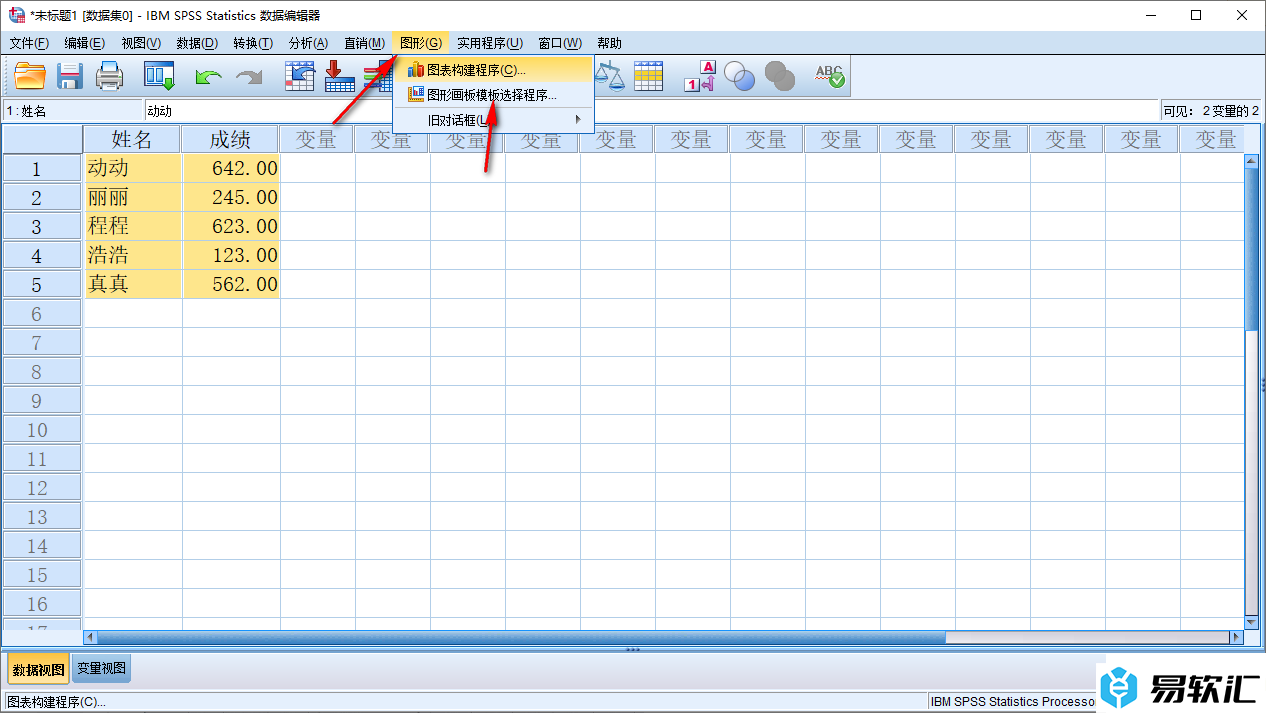Click the cell containing 浩浩
Screen dimensions: 1266x713
tap(132, 255)
